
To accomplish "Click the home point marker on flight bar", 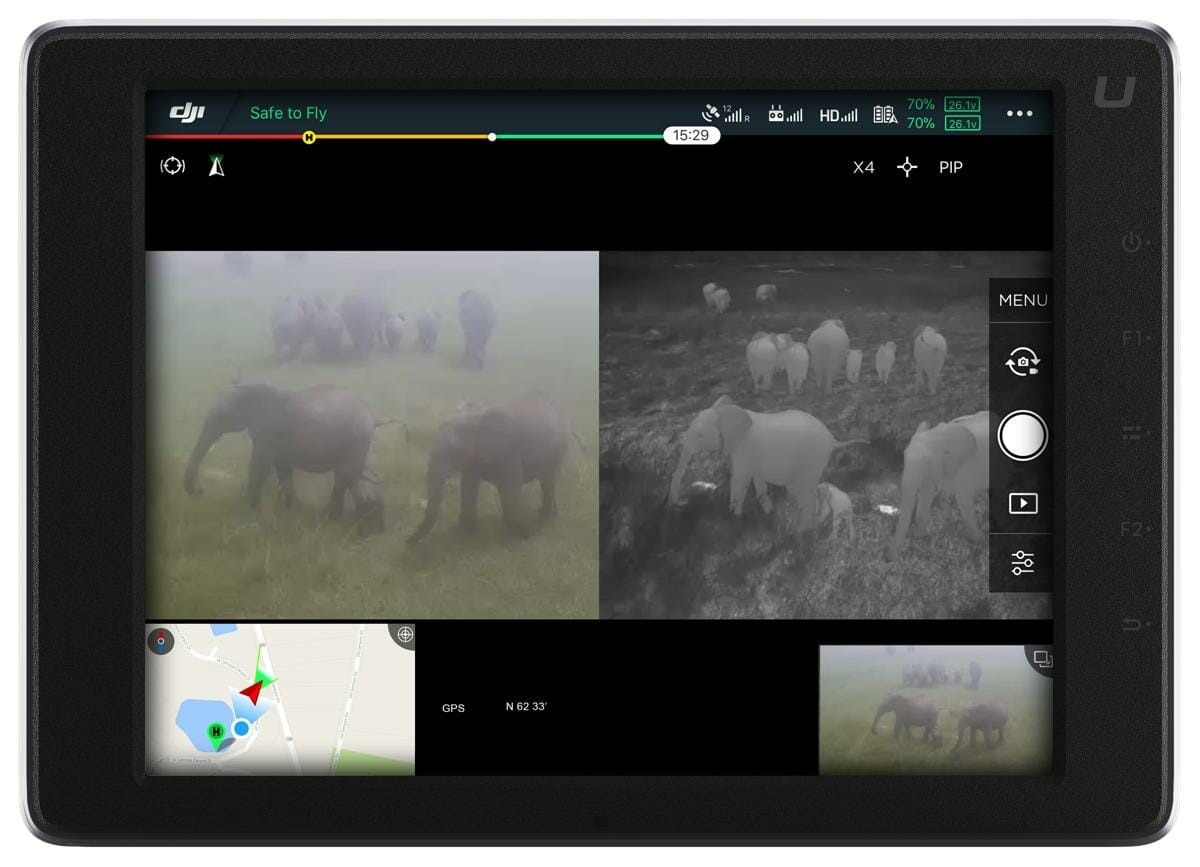I will pos(309,137).
